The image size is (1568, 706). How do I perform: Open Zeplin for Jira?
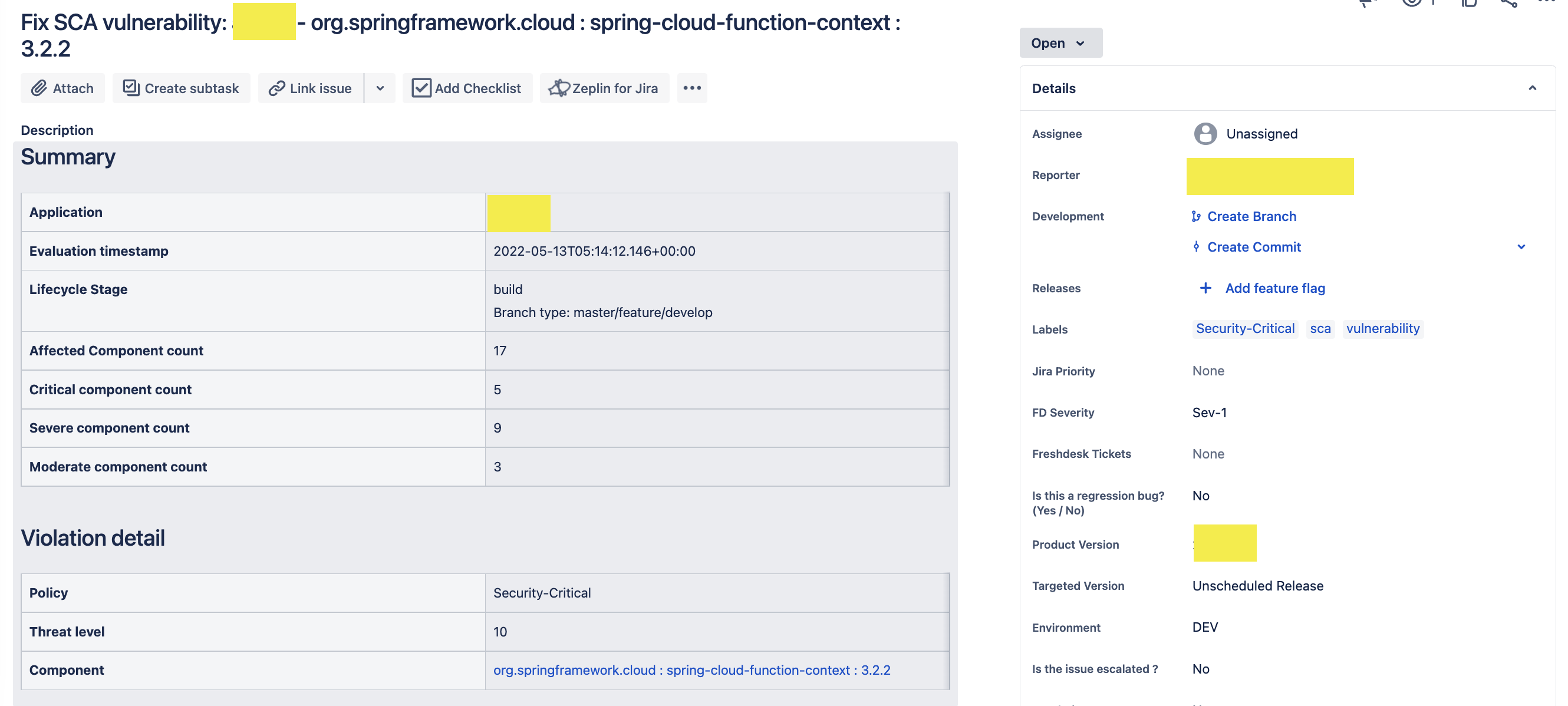point(604,88)
